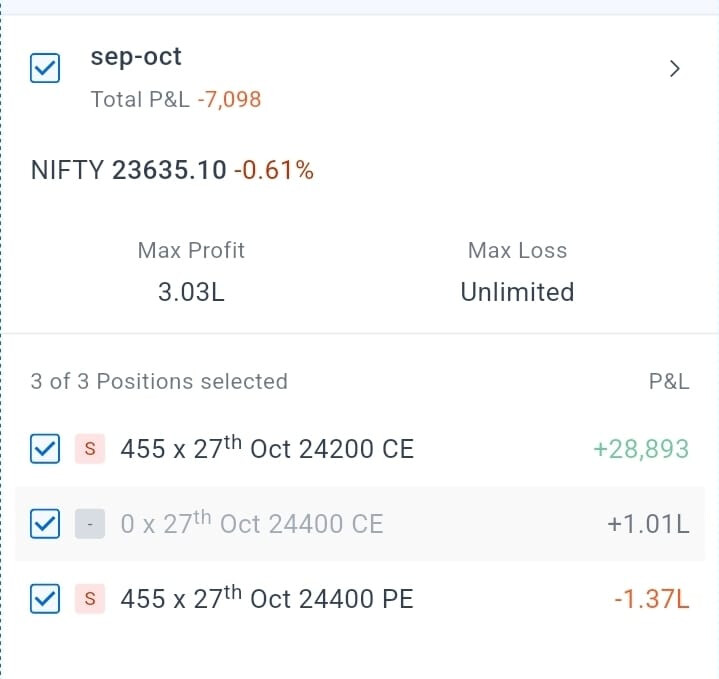719x679 pixels.
Task: Click the P&L column header
Action: pos(669,381)
